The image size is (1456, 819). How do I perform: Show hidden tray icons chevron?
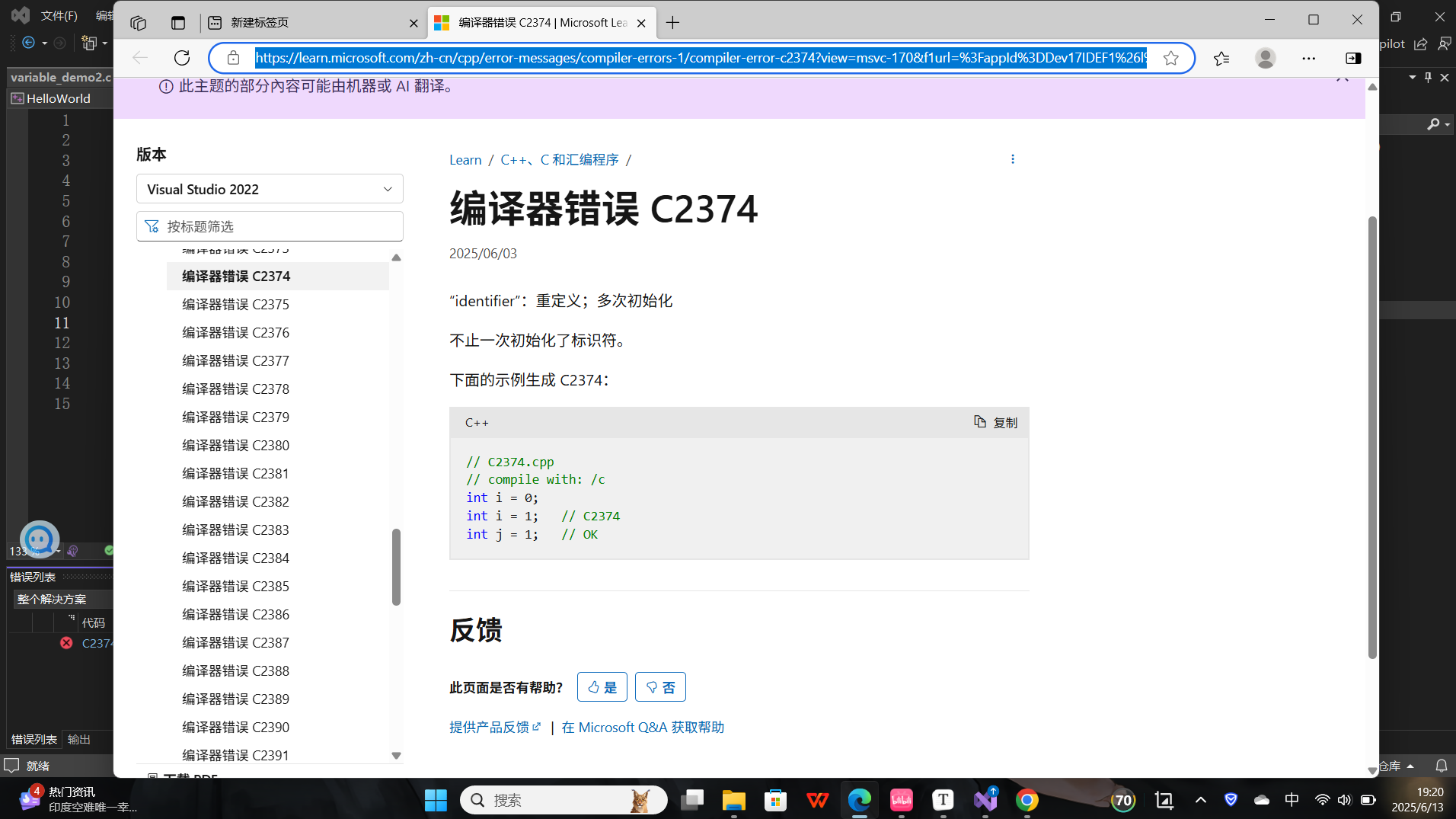click(1201, 800)
